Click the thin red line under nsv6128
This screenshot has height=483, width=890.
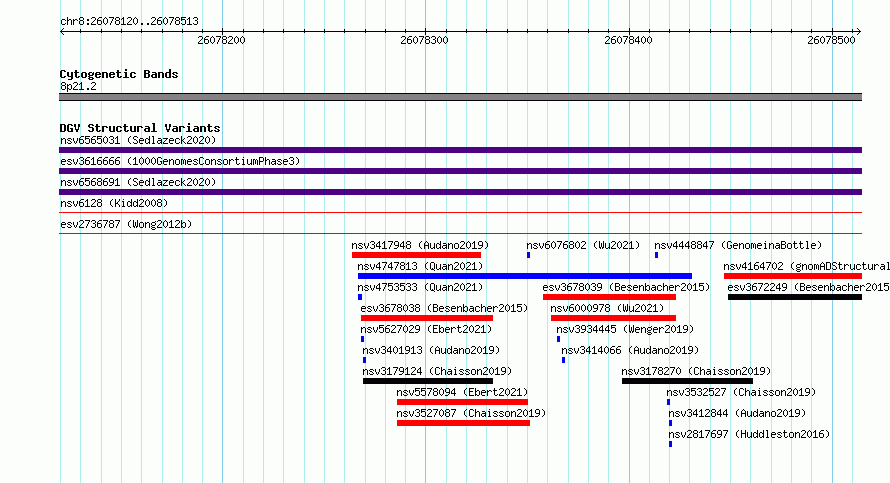[460, 213]
